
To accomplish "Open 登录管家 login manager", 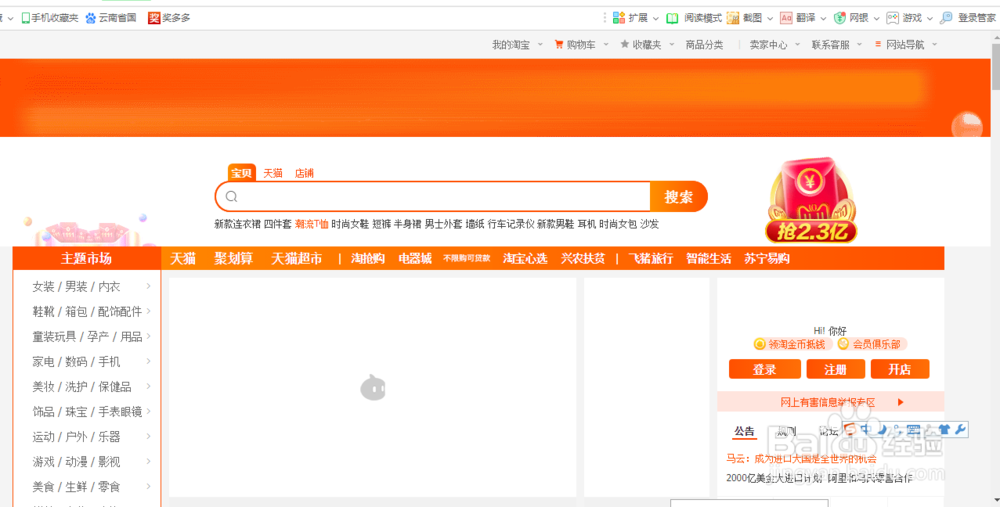I will (x=968, y=18).
